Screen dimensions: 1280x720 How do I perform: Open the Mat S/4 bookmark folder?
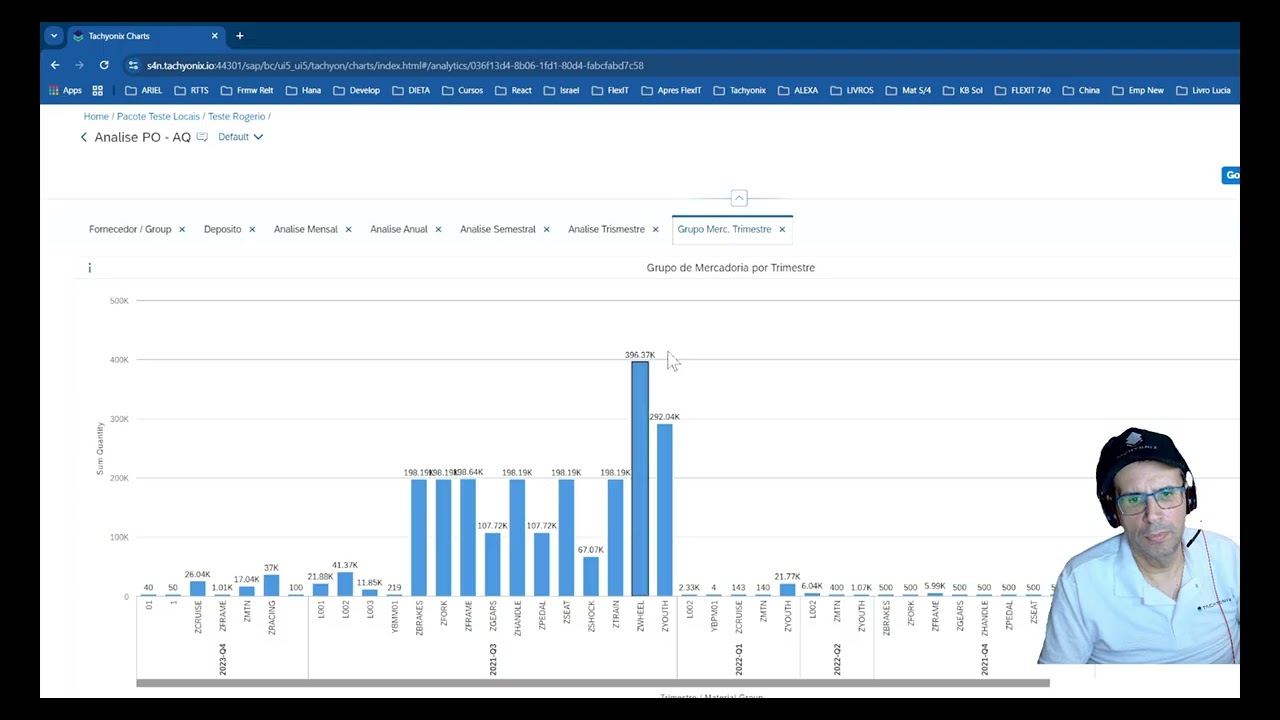click(x=908, y=90)
